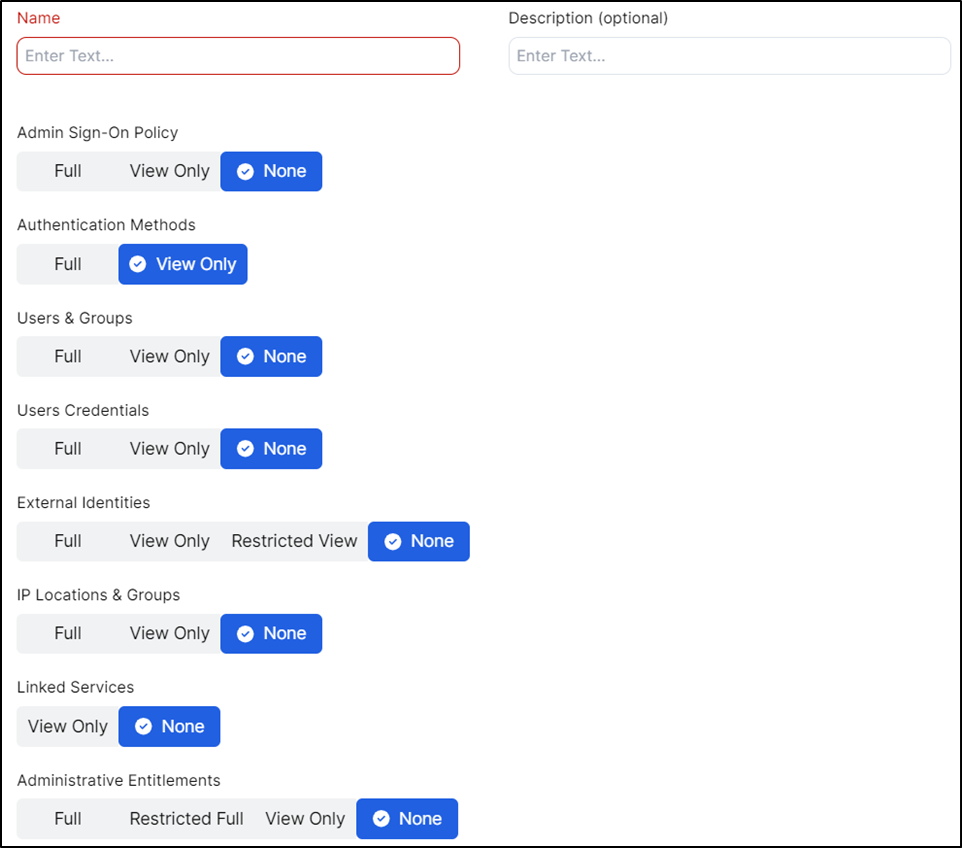The image size is (962, 848).
Task: Set Administrative Entitlements to View Only
Action: tap(305, 818)
